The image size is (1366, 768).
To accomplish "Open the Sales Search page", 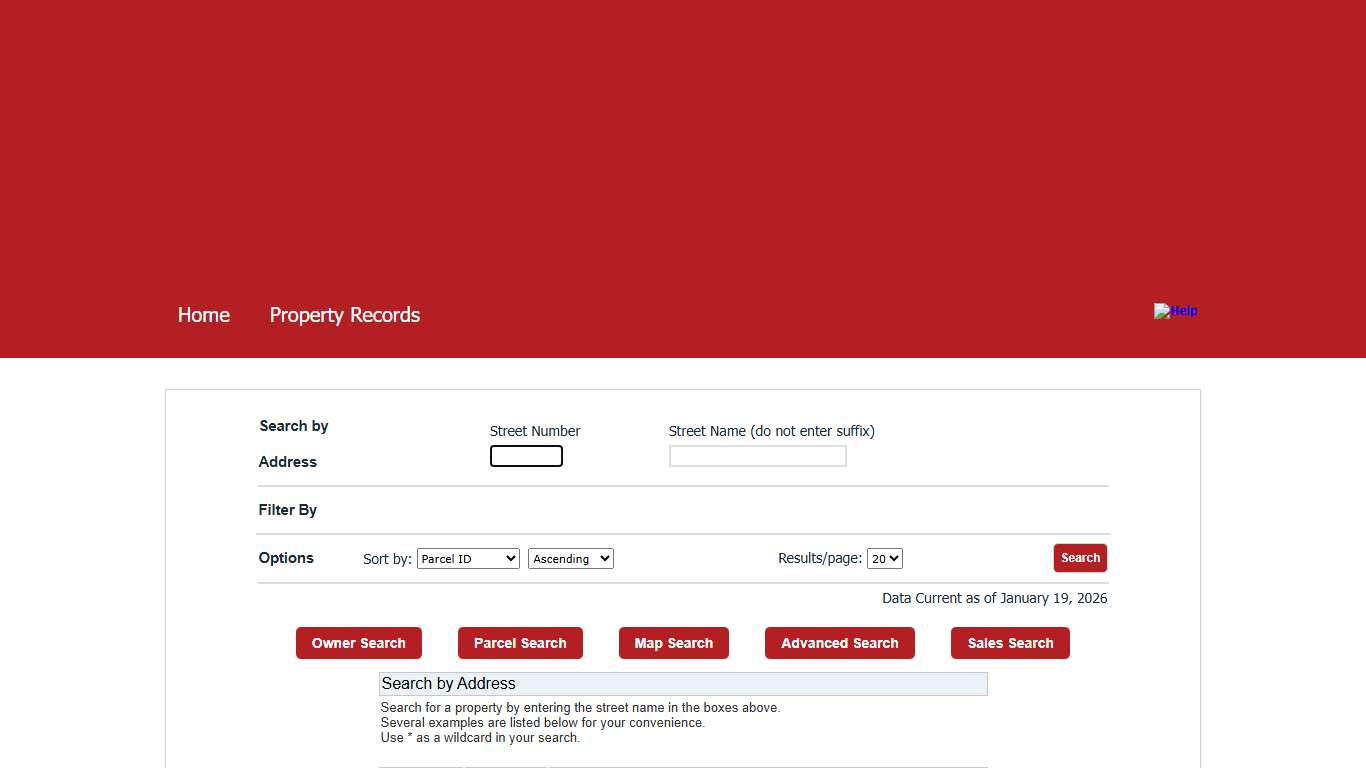I will click(1010, 643).
